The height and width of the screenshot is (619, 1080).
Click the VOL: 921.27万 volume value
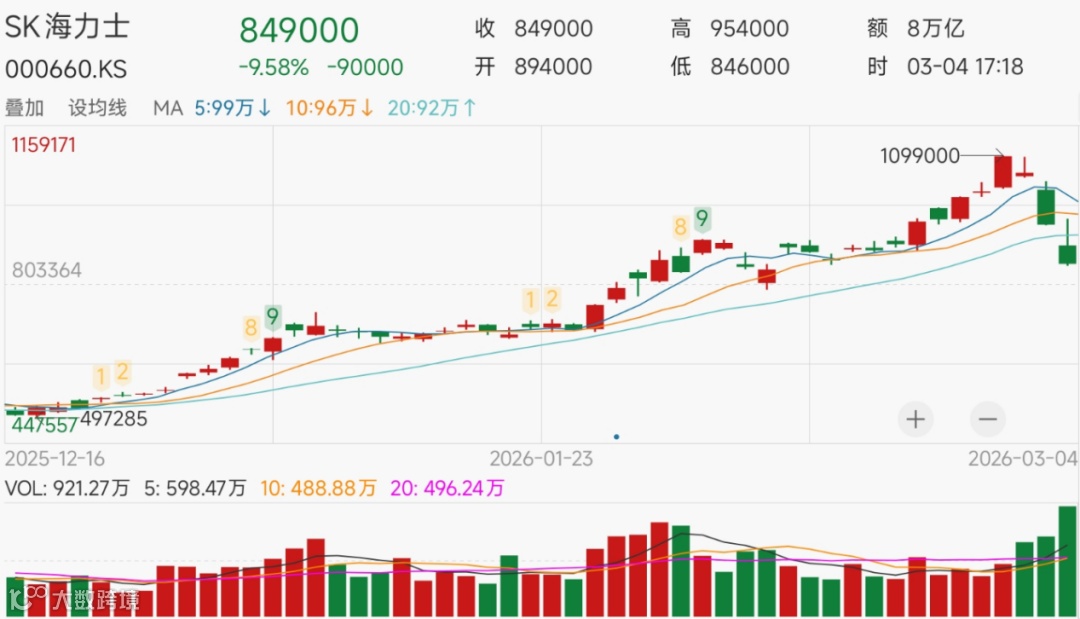click(67, 488)
